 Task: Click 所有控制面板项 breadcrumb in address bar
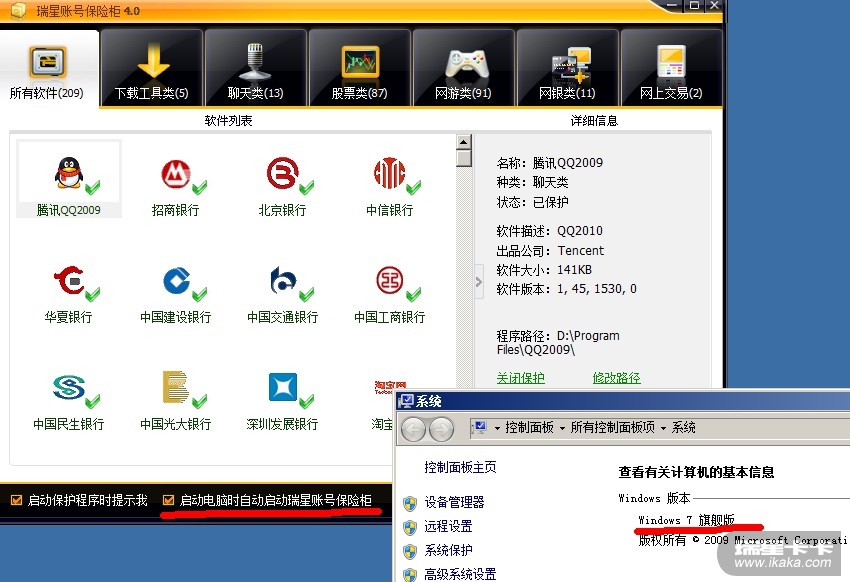click(x=613, y=428)
